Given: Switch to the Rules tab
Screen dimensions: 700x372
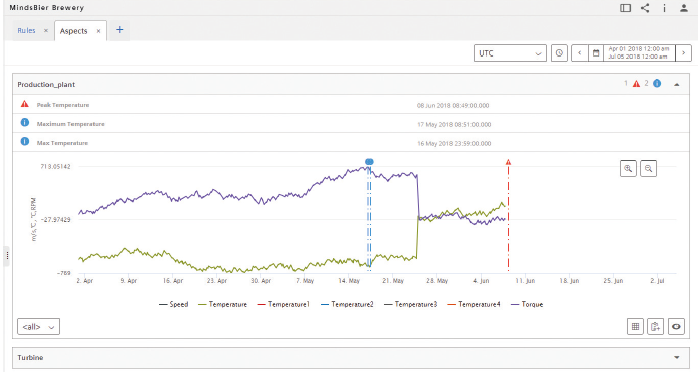Looking at the screenshot, I should point(26,30).
